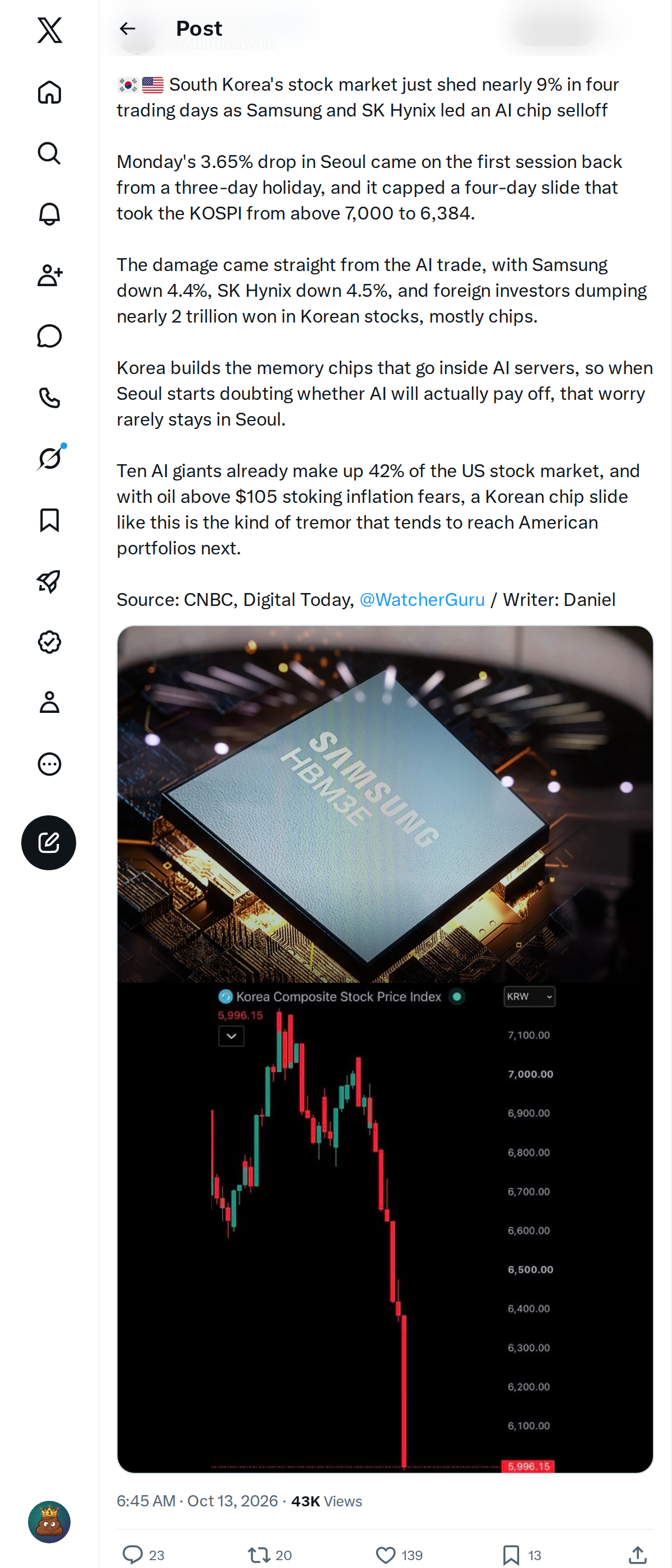Open the X logo home
The image size is (672, 1568).
tap(49, 30)
